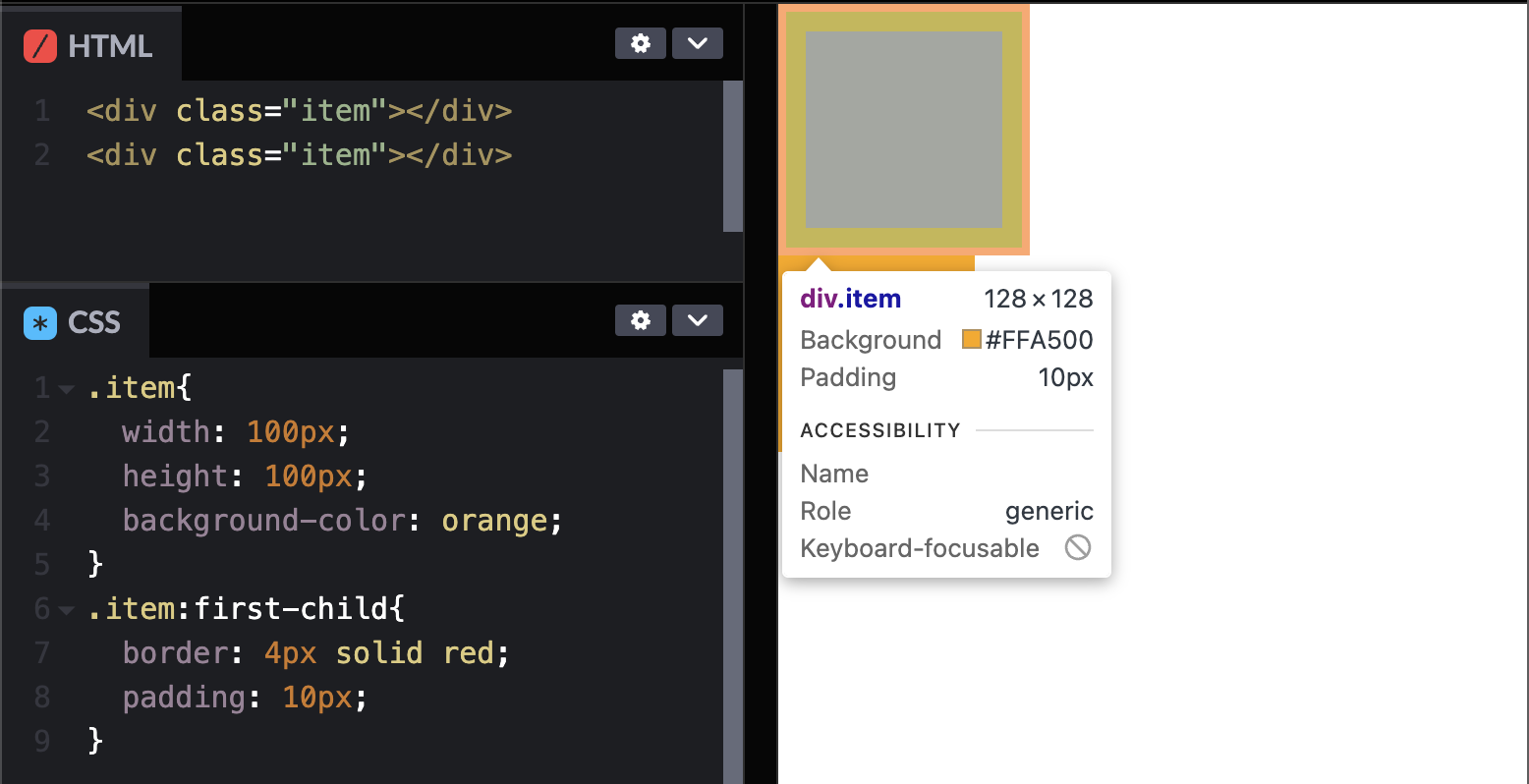Open the HTML panel dropdown chevron
Image resolution: width=1529 pixels, height=784 pixels.
[697, 43]
